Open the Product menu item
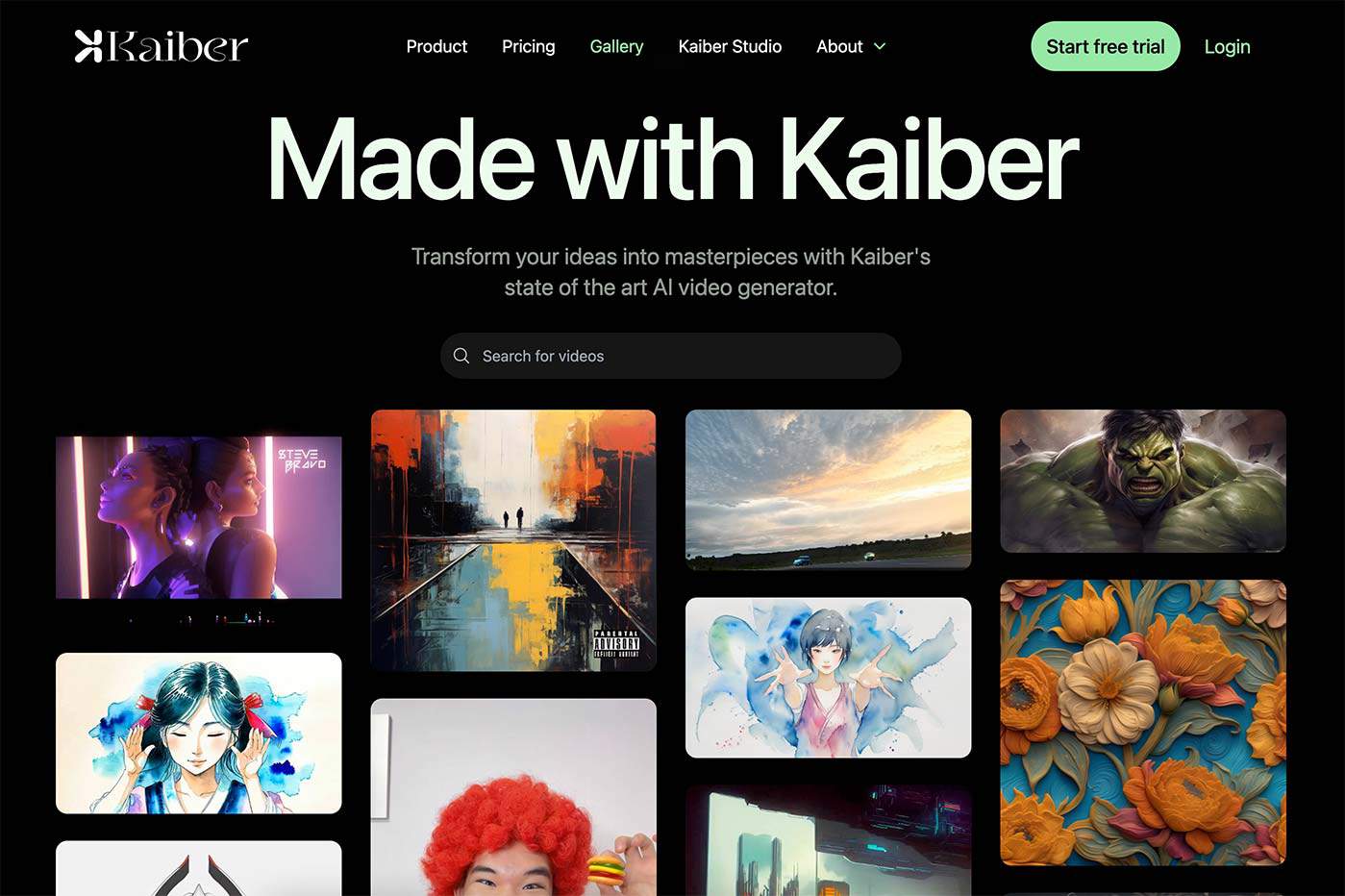The image size is (1345, 896). click(x=436, y=46)
